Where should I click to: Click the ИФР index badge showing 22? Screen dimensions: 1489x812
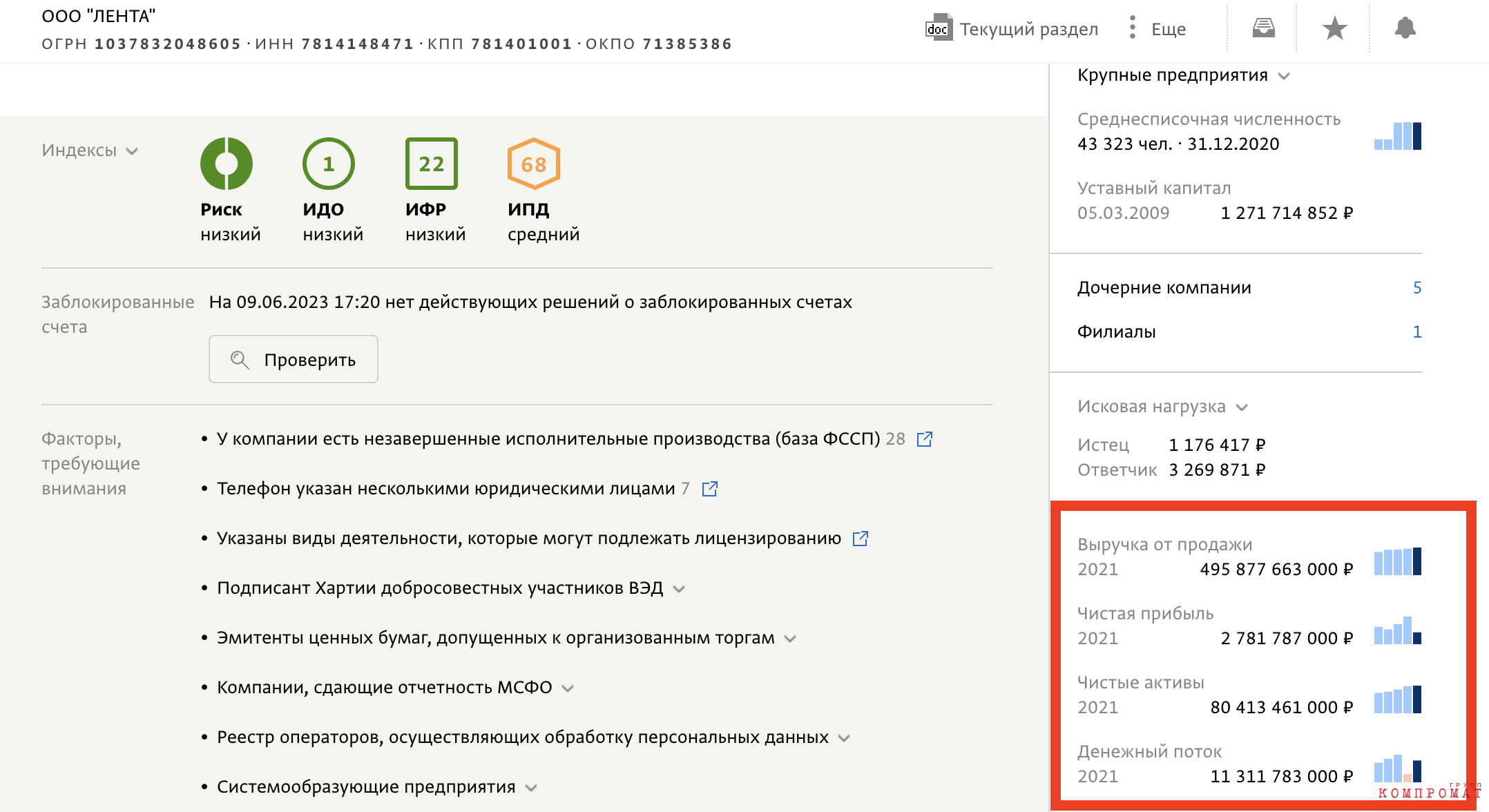point(432,164)
